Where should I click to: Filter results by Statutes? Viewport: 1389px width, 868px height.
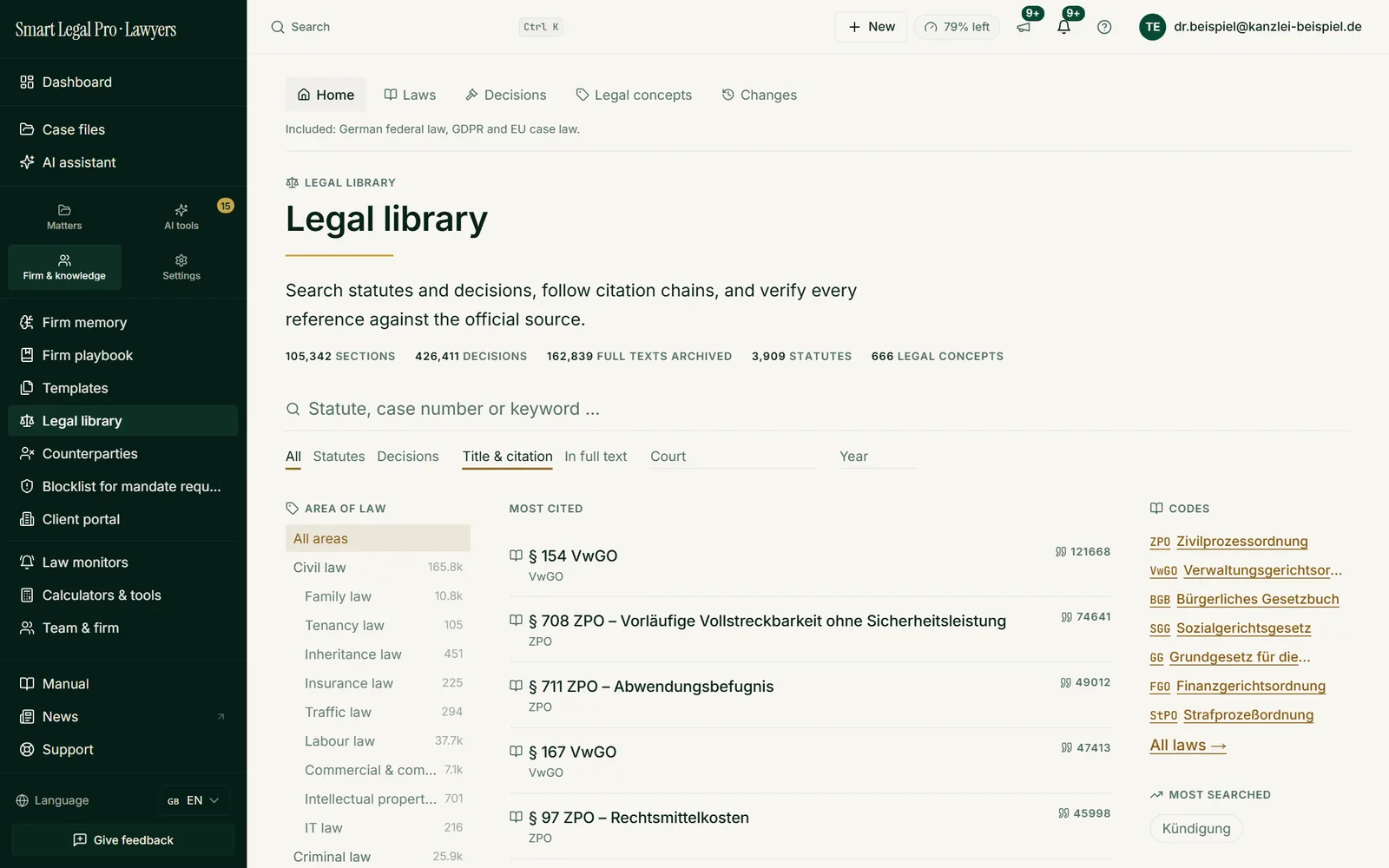point(339,457)
